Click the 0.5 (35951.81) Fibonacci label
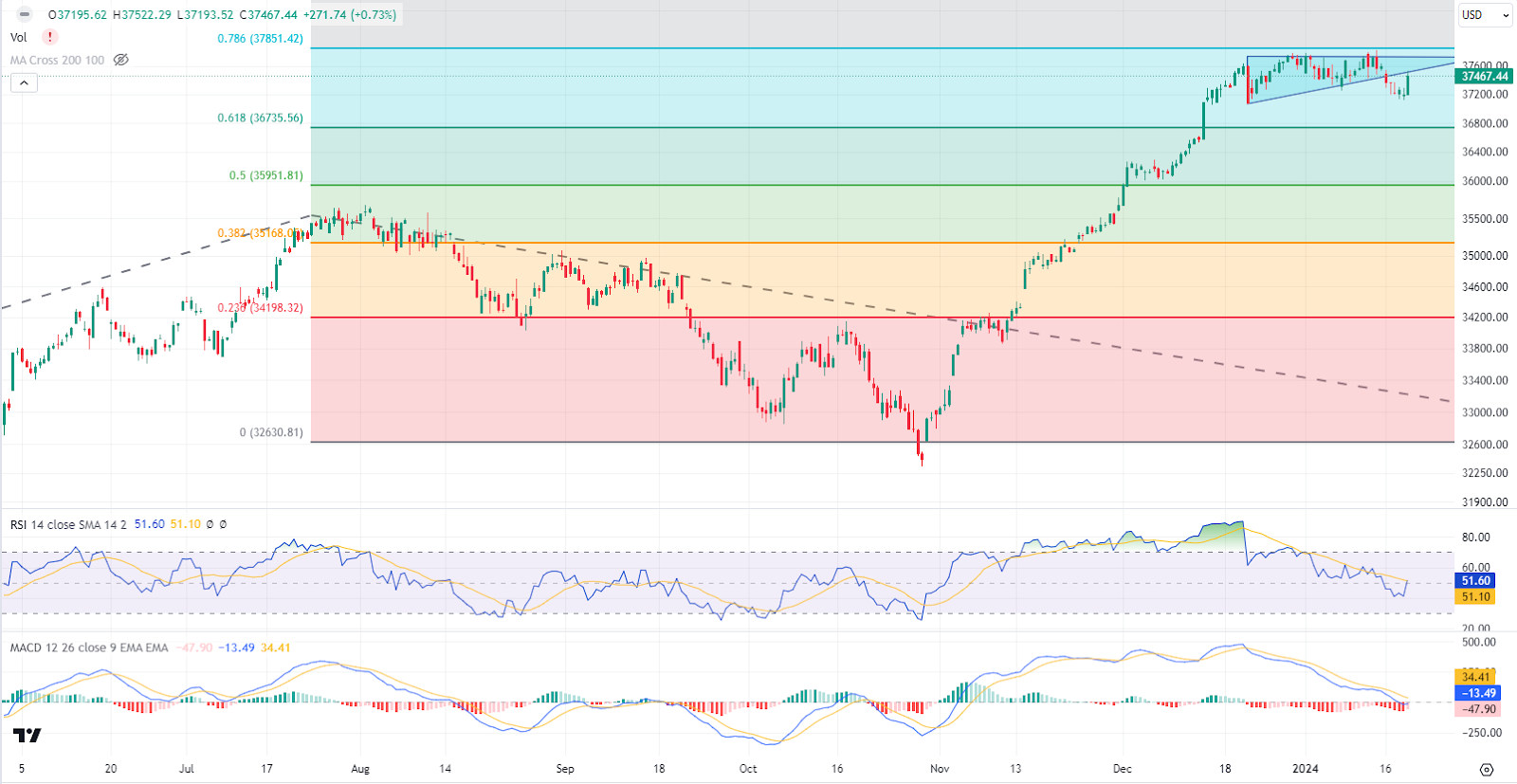1517x784 pixels. tap(265, 176)
